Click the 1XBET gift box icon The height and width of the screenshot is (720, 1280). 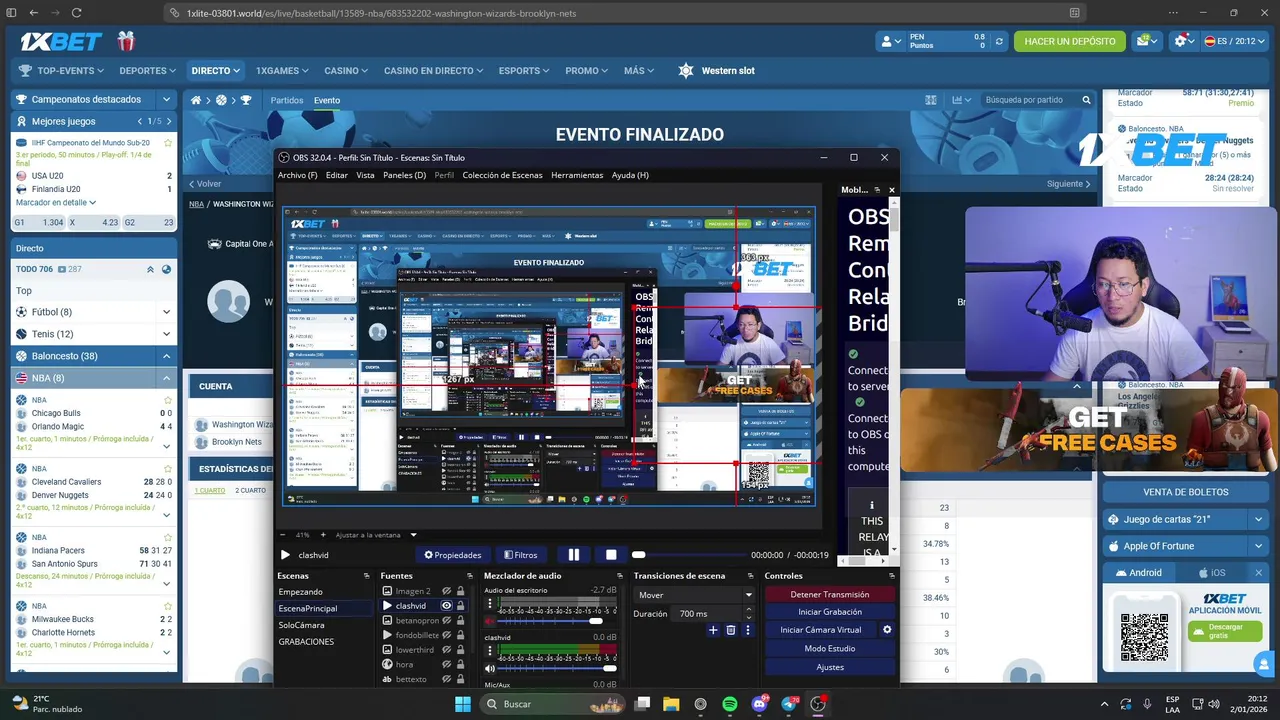click(125, 41)
